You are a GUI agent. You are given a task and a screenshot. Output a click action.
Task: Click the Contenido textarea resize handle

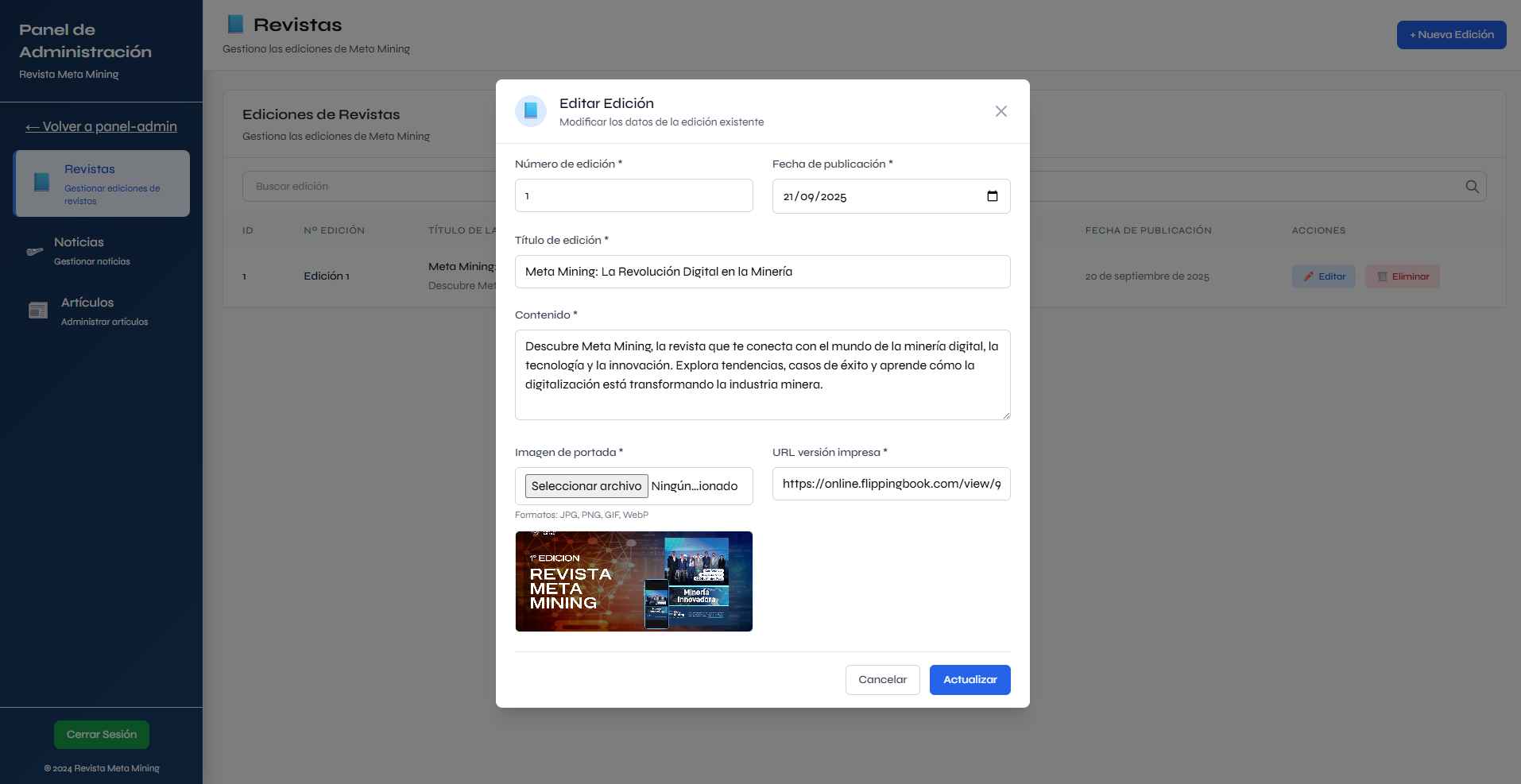pyautogui.click(x=1006, y=415)
